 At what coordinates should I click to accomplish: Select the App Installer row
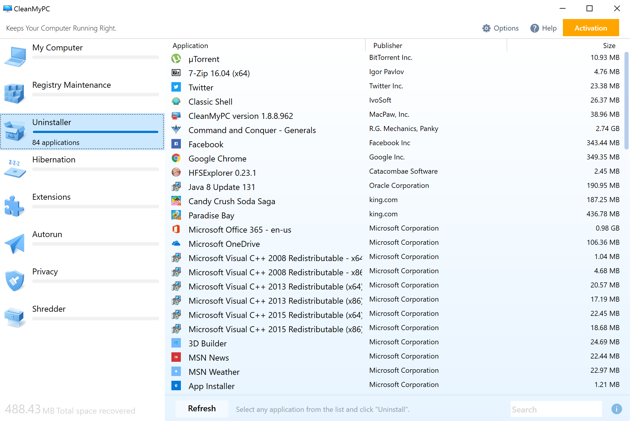(x=396, y=386)
